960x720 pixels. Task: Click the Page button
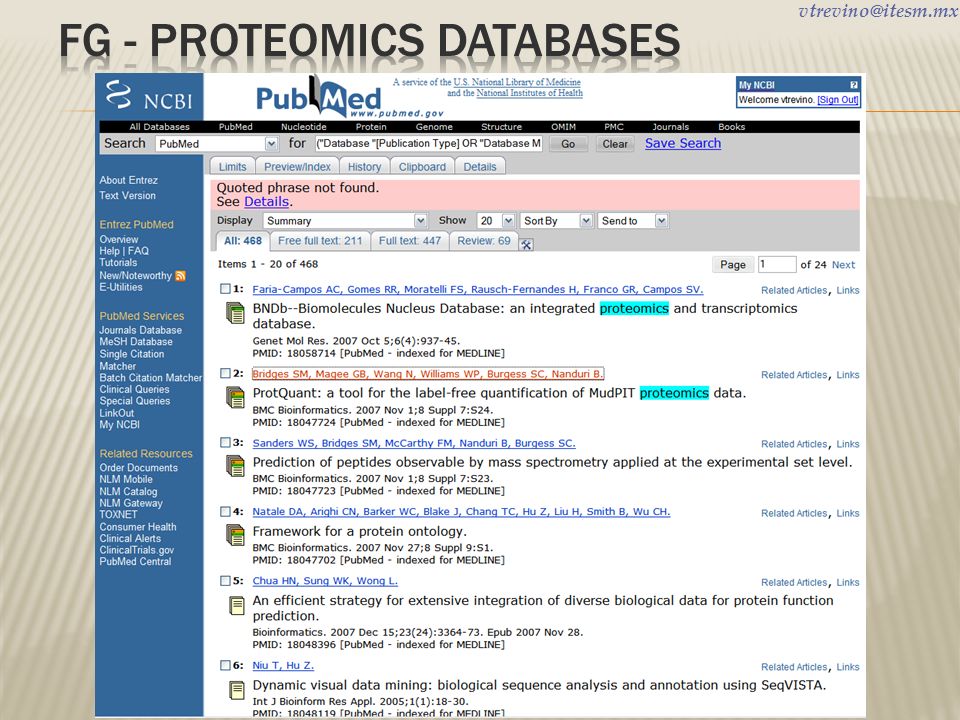click(733, 264)
